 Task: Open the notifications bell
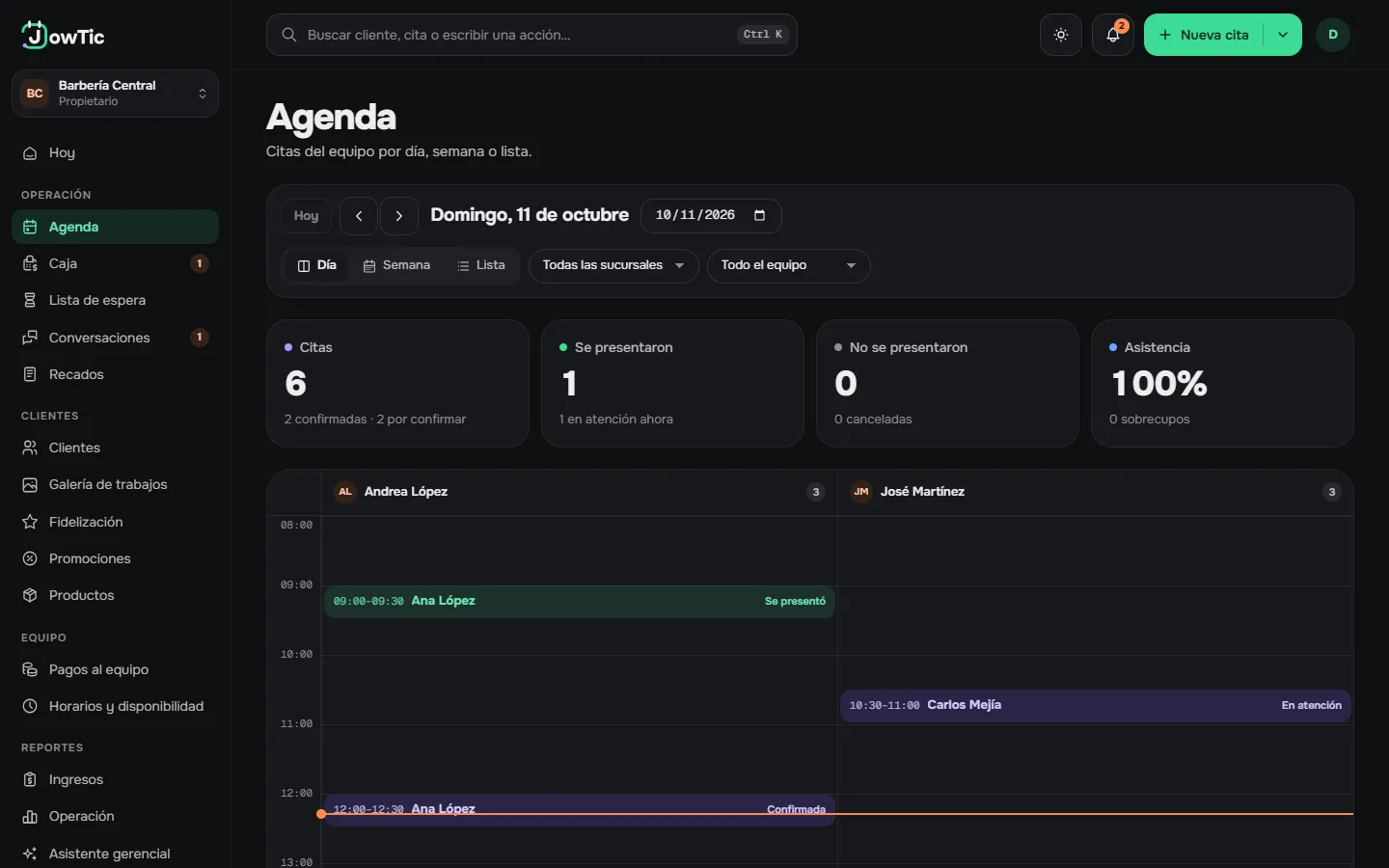[x=1113, y=35]
